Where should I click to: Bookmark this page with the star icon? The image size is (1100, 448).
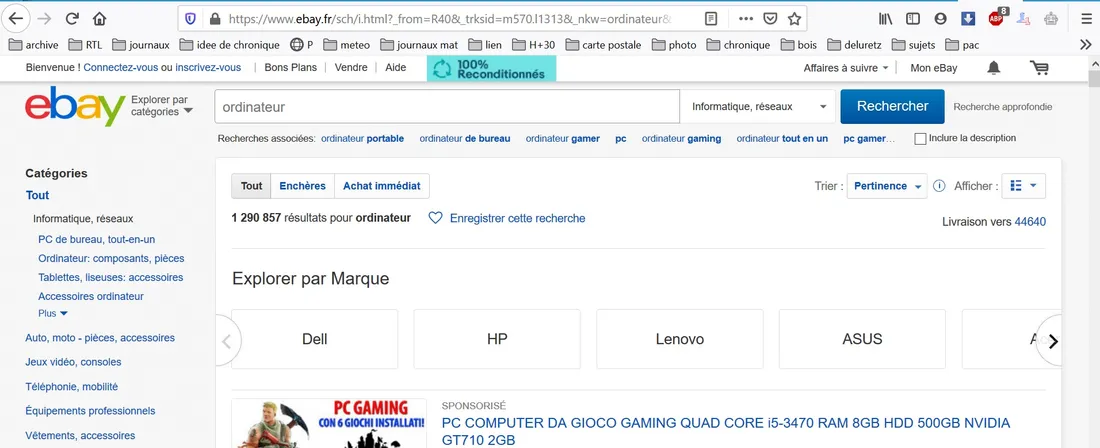coord(794,18)
